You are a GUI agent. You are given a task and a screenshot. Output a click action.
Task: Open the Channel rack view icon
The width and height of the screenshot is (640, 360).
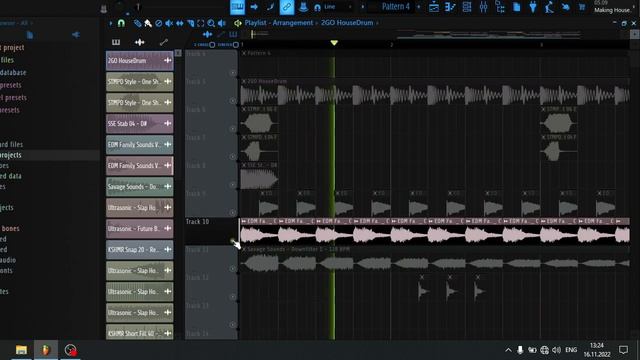pyautogui.click(x=467, y=7)
